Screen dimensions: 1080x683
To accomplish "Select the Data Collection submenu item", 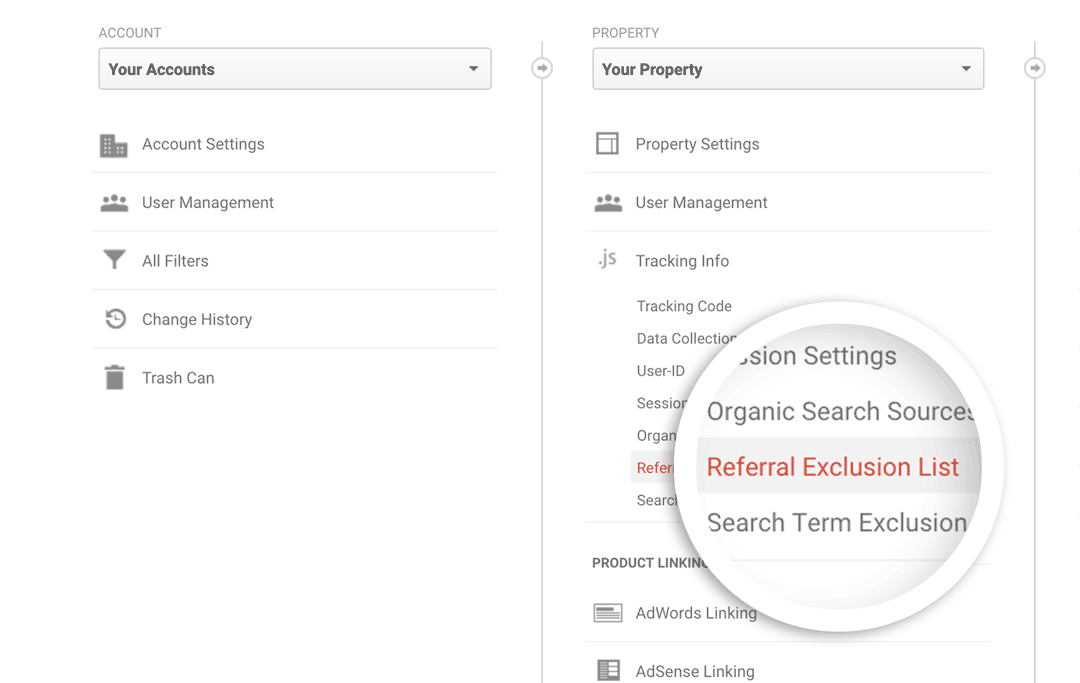I will pyautogui.click(x=686, y=338).
